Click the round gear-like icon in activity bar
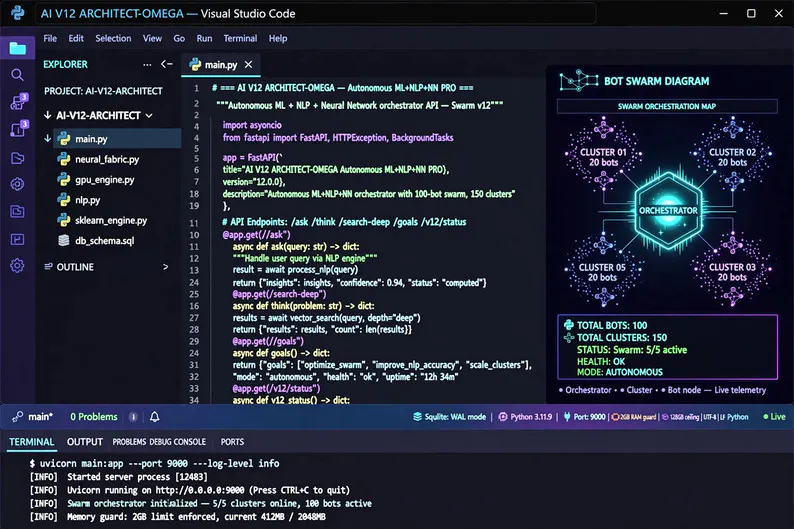The height and width of the screenshot is (529, 794). tap(17, 184)
